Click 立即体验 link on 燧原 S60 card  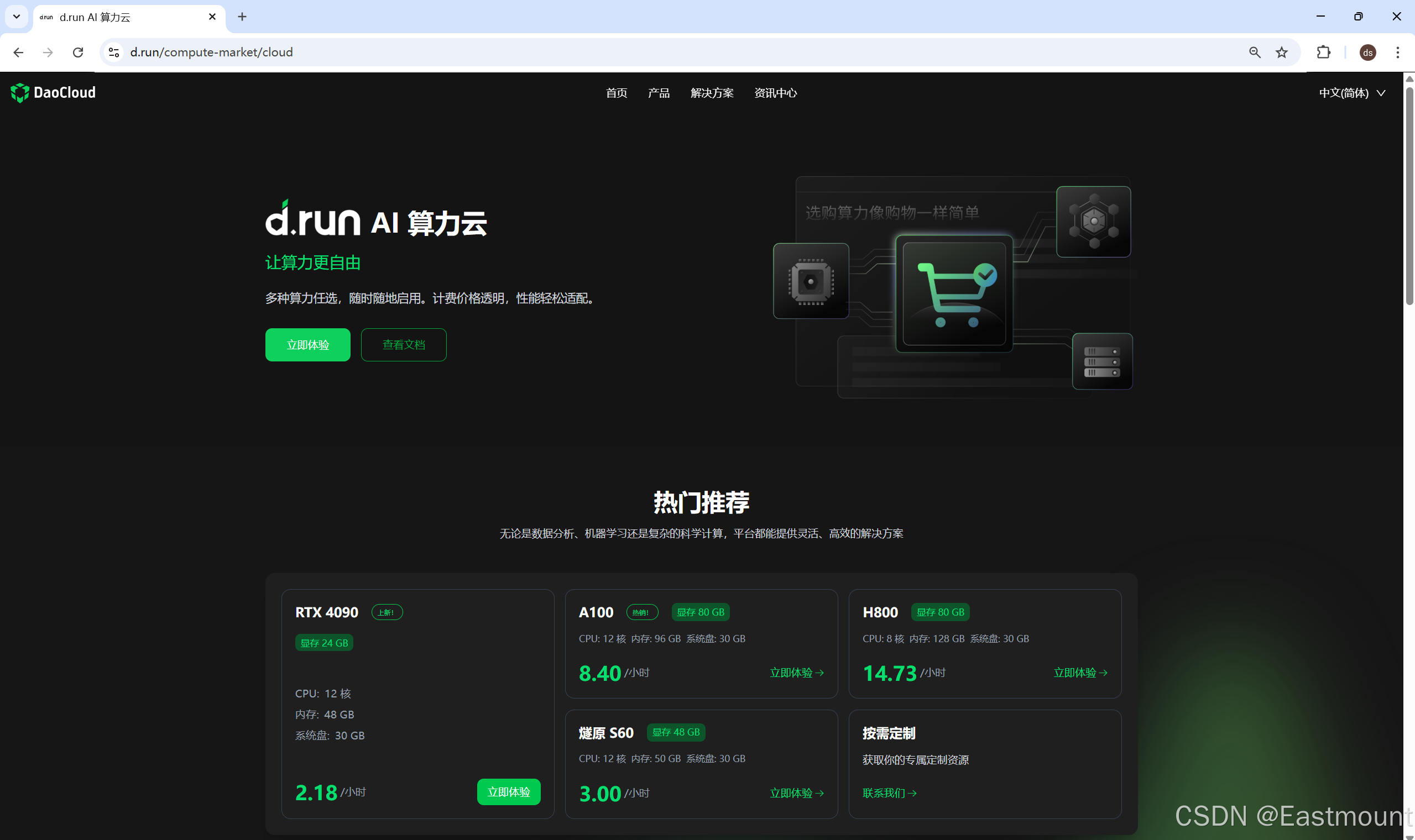(x=796, y=793)
